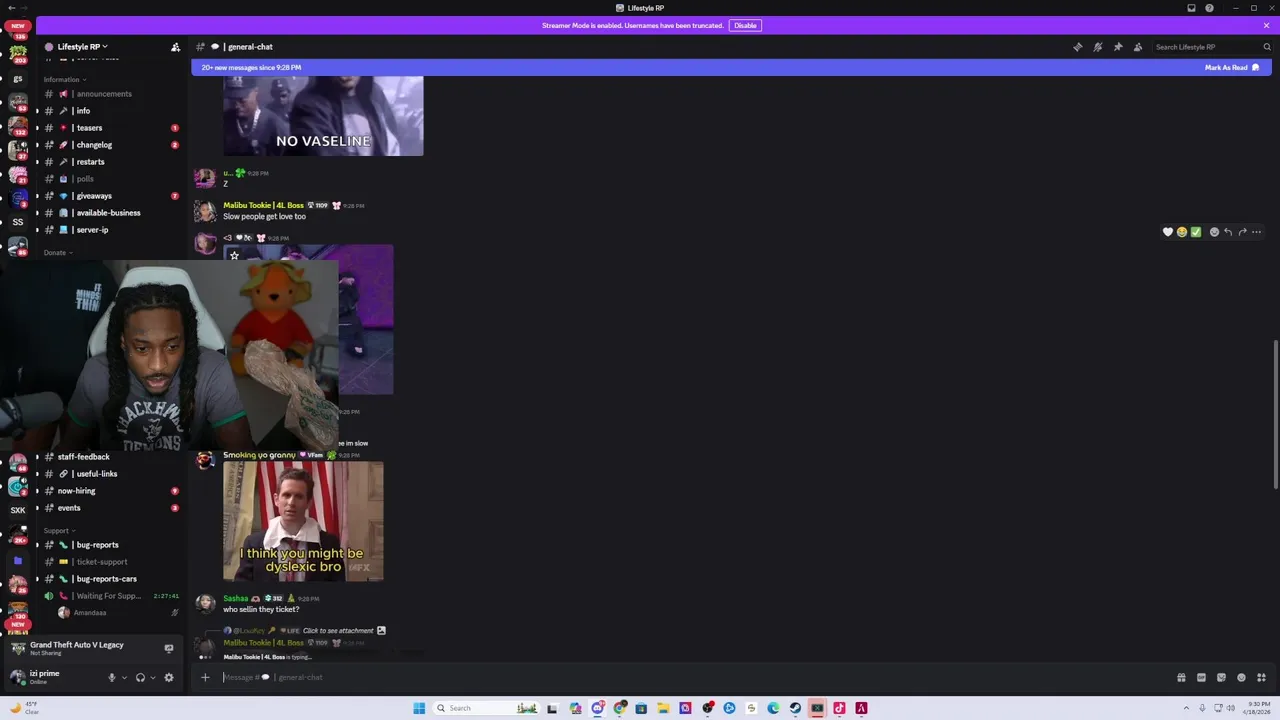
Task: Open the GIF picker icon
Action: [x=1201, y=677]
